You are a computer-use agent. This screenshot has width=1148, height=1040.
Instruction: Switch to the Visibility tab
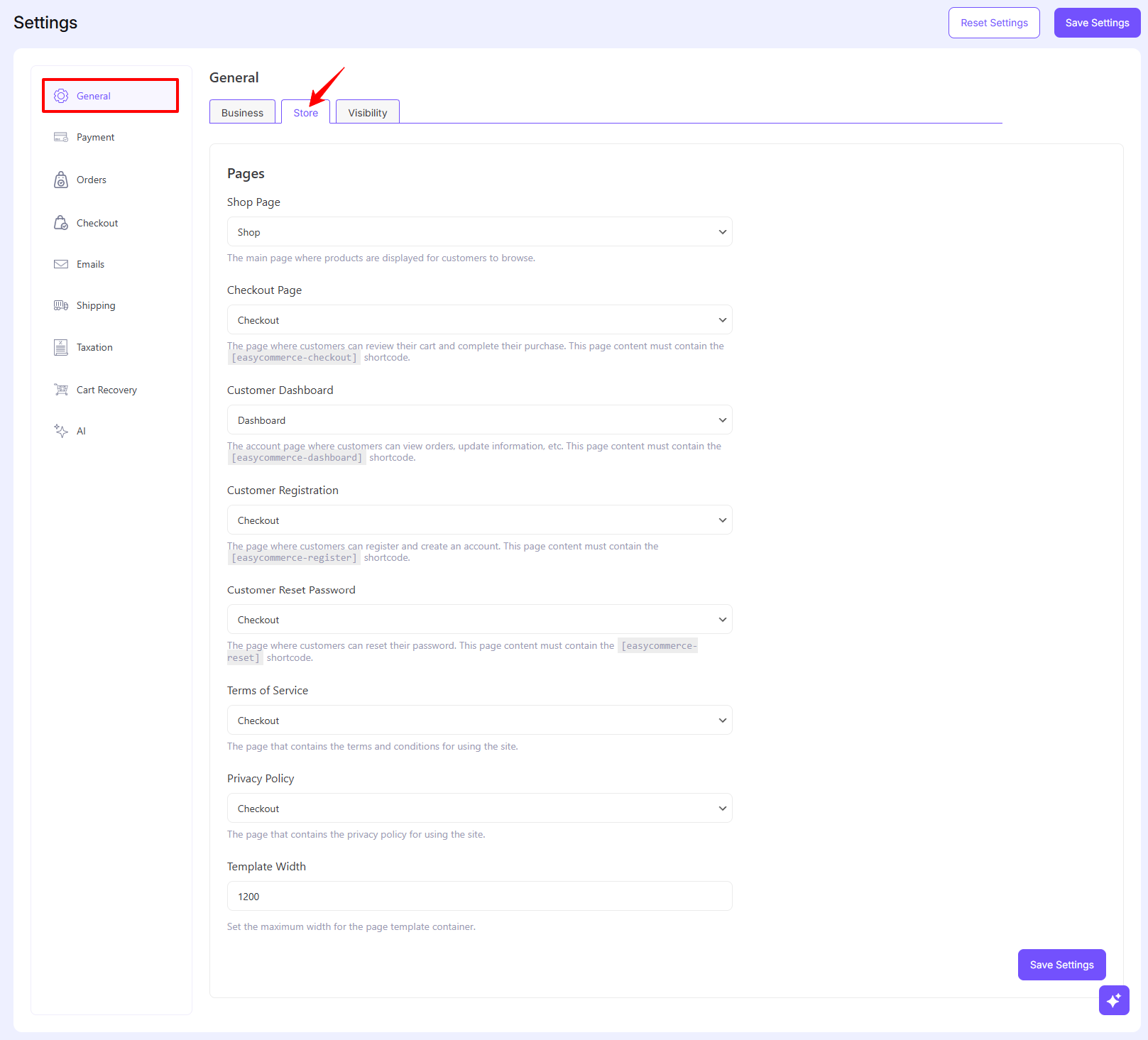(x=367, y=113)
